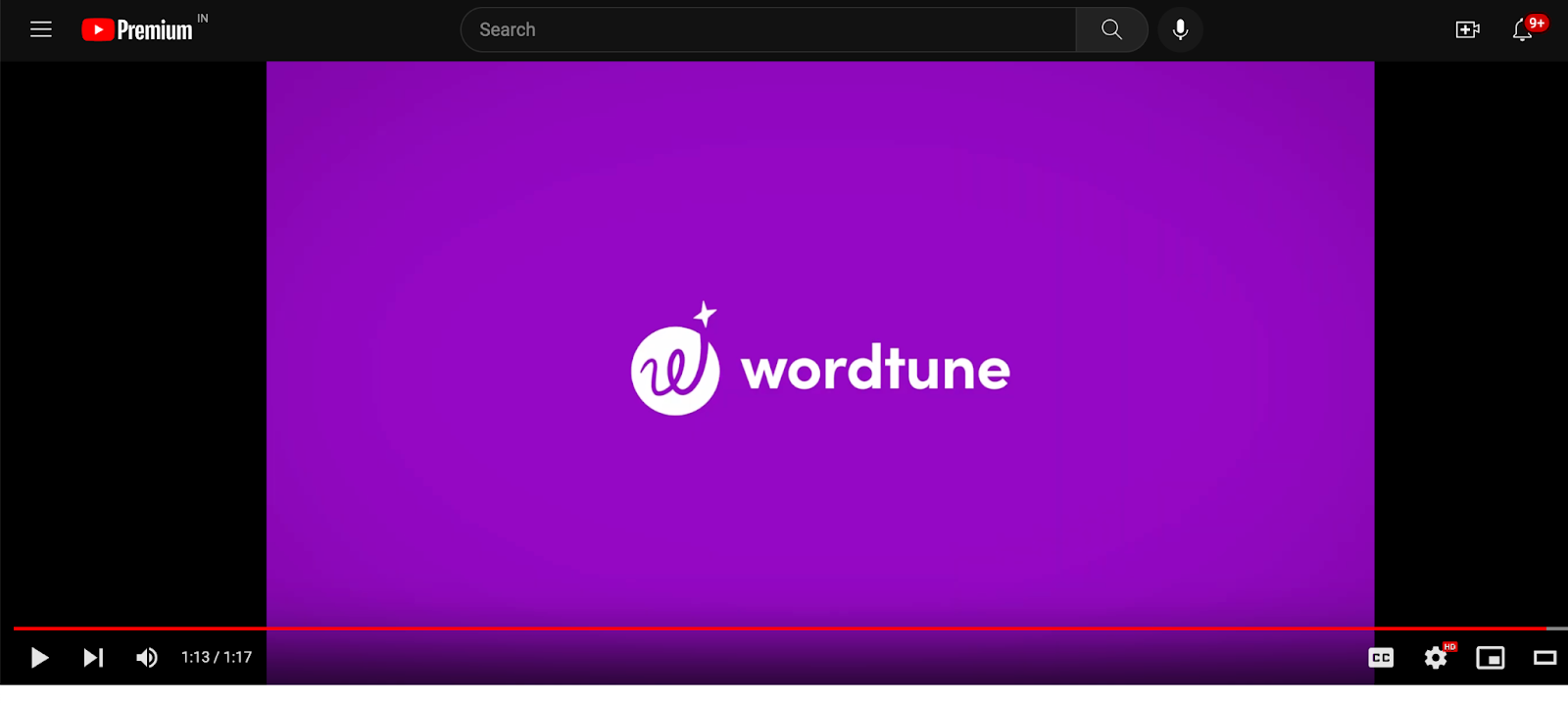Switch to miniplayer mode
Image resolution: width=1568 pixels, height=703 pixels.
click(1491, 658)
